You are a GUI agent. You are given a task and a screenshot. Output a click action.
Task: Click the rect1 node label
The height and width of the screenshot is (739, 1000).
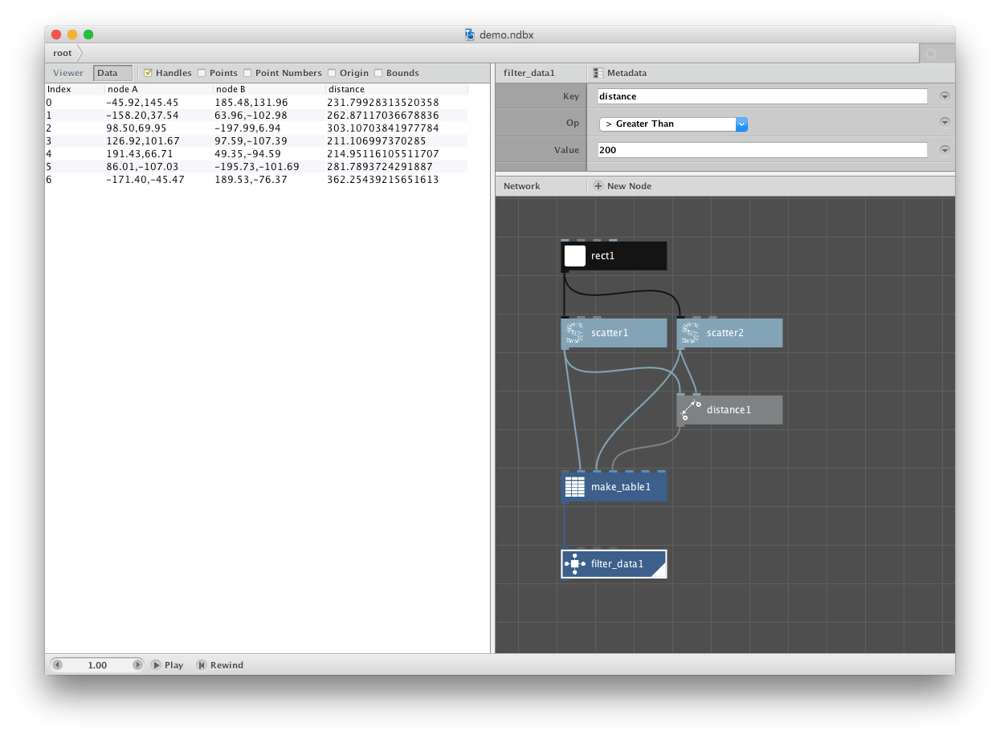click(x=603, y=256)
